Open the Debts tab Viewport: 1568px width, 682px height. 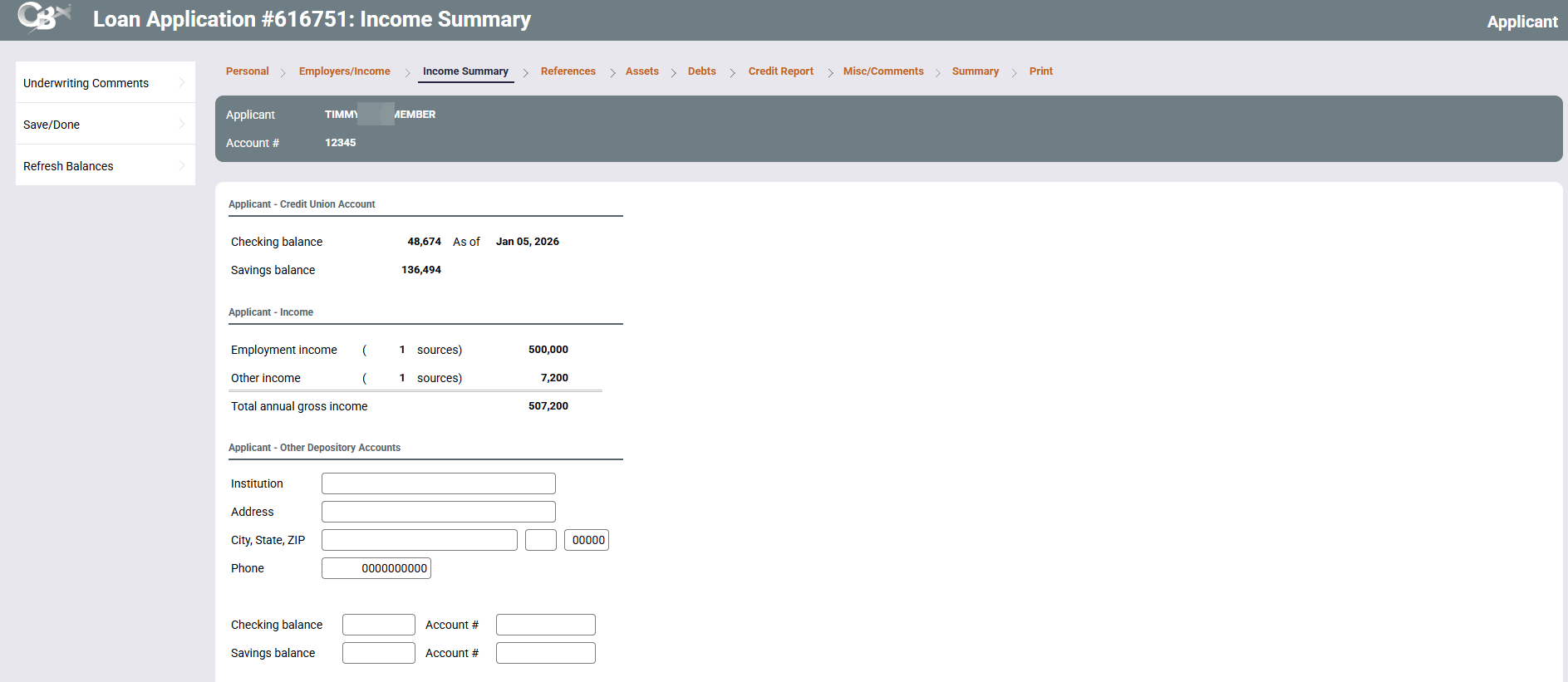(x=701, y=71)
